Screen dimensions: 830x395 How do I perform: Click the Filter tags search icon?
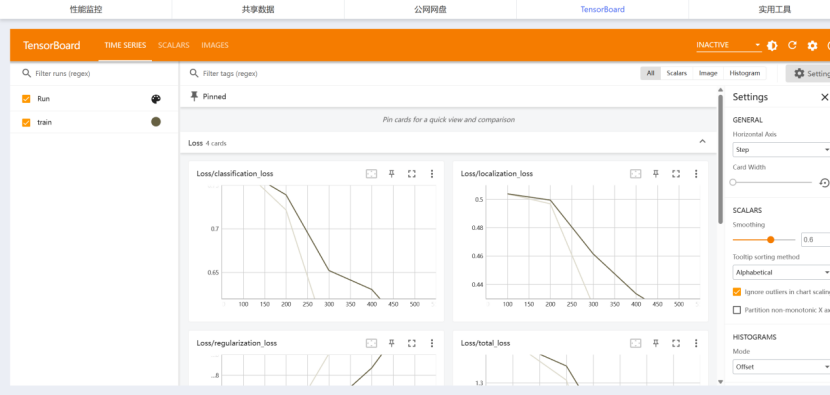coord(194,74)
